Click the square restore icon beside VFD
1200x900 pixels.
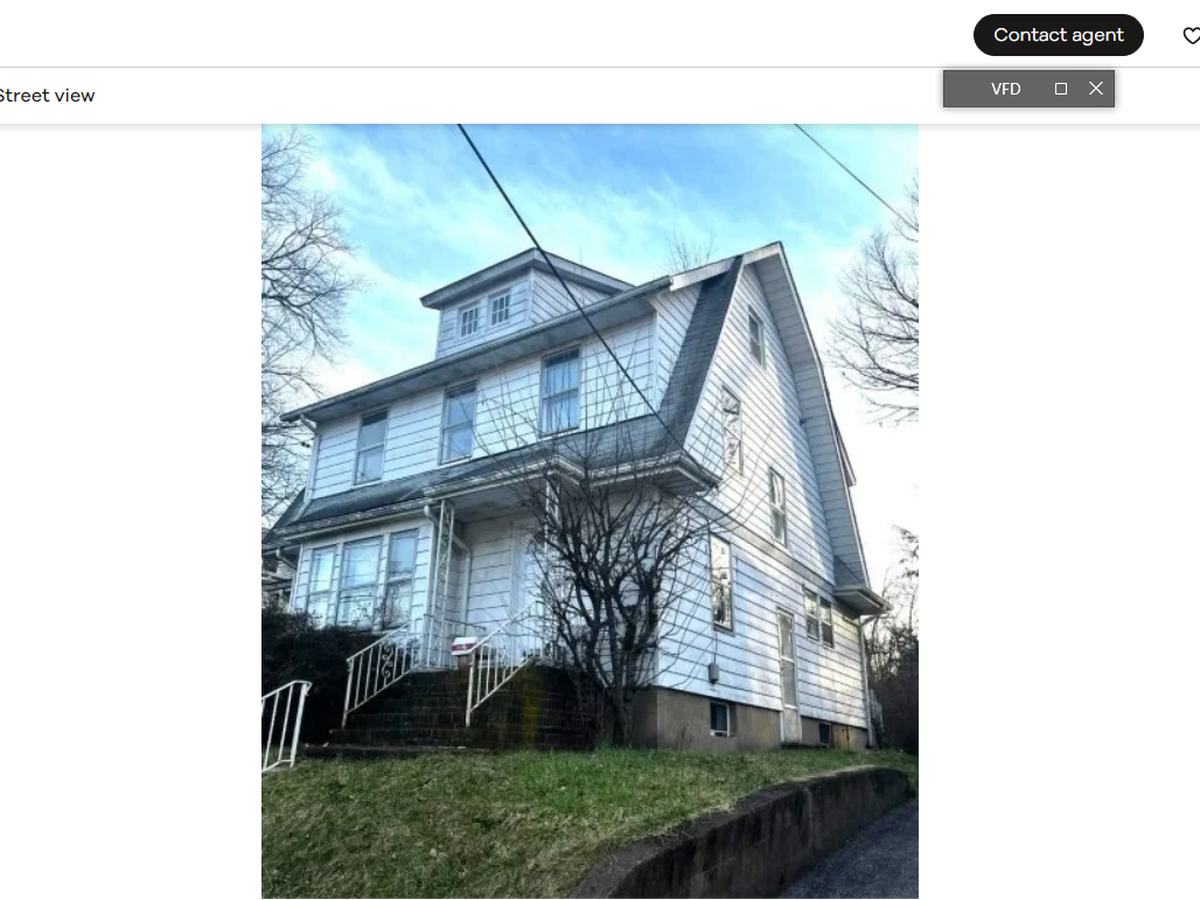pos(1061,89)
